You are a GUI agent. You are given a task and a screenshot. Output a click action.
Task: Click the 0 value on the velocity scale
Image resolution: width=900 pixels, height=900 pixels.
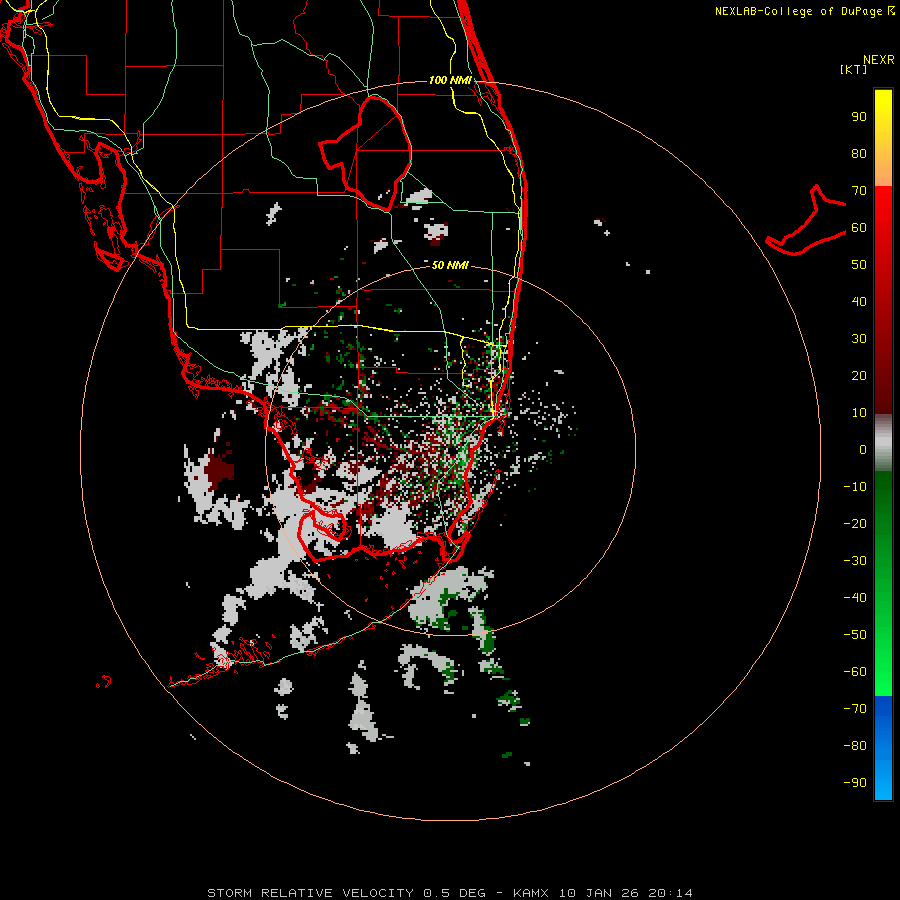(x=863, y=449)
